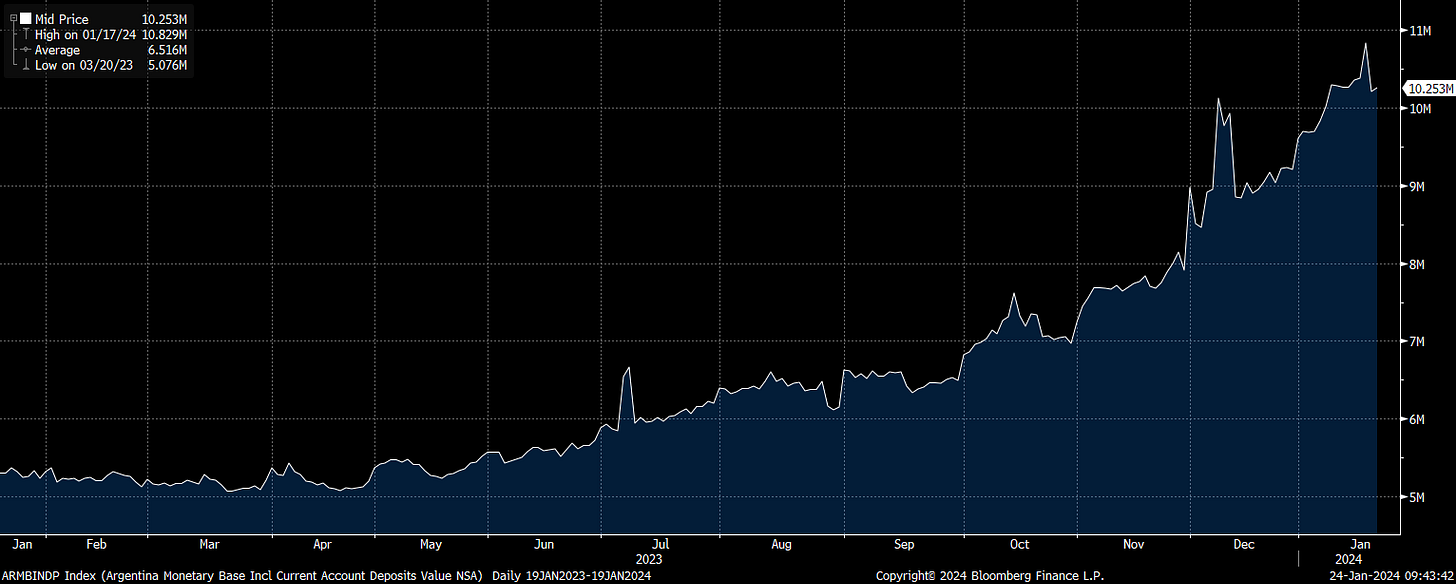
Task: Click the 2023 year label under the axis
Action: 648,559
